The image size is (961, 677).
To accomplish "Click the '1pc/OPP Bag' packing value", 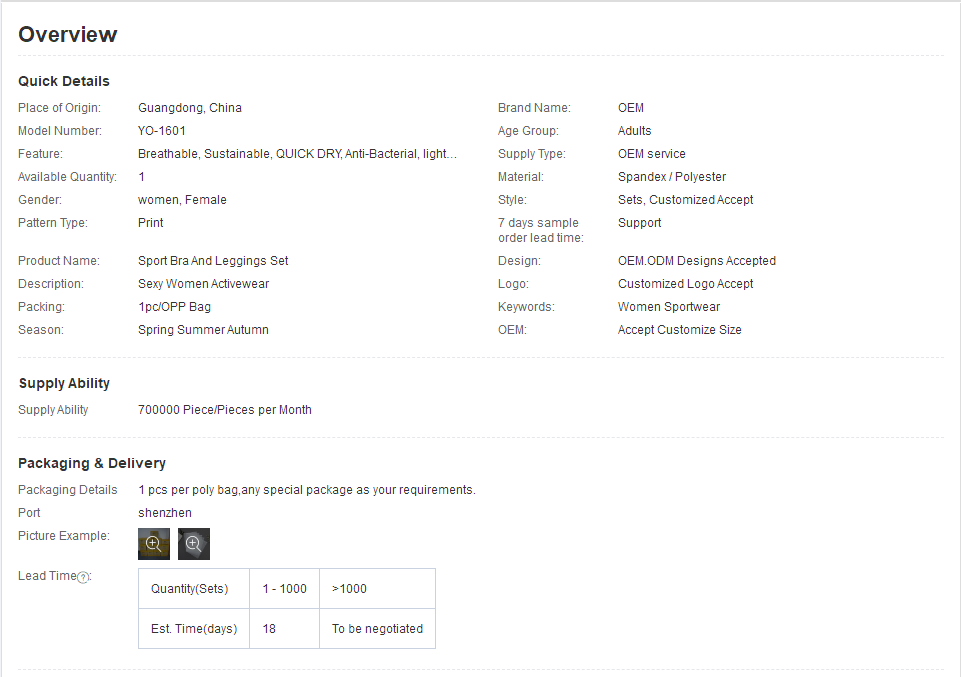I will [175, 306].
